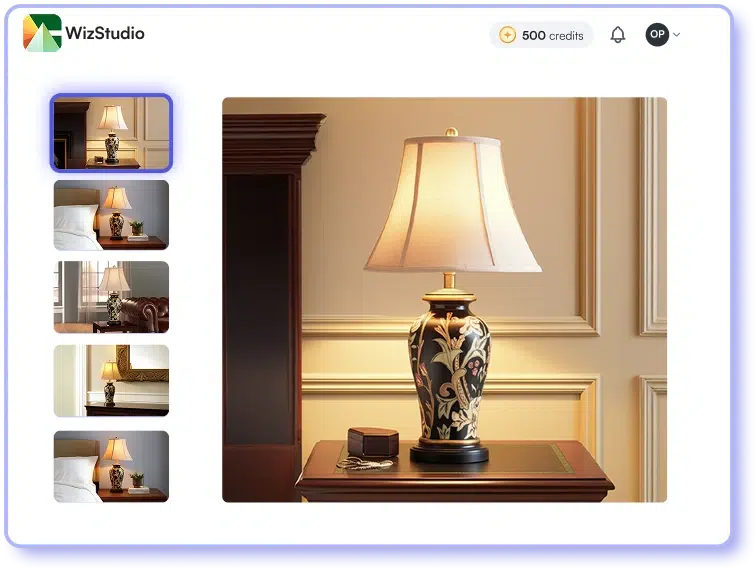Select the highlighted first lamp thumbnail
The height and width of the screenshot is (571, 756).
111,133
